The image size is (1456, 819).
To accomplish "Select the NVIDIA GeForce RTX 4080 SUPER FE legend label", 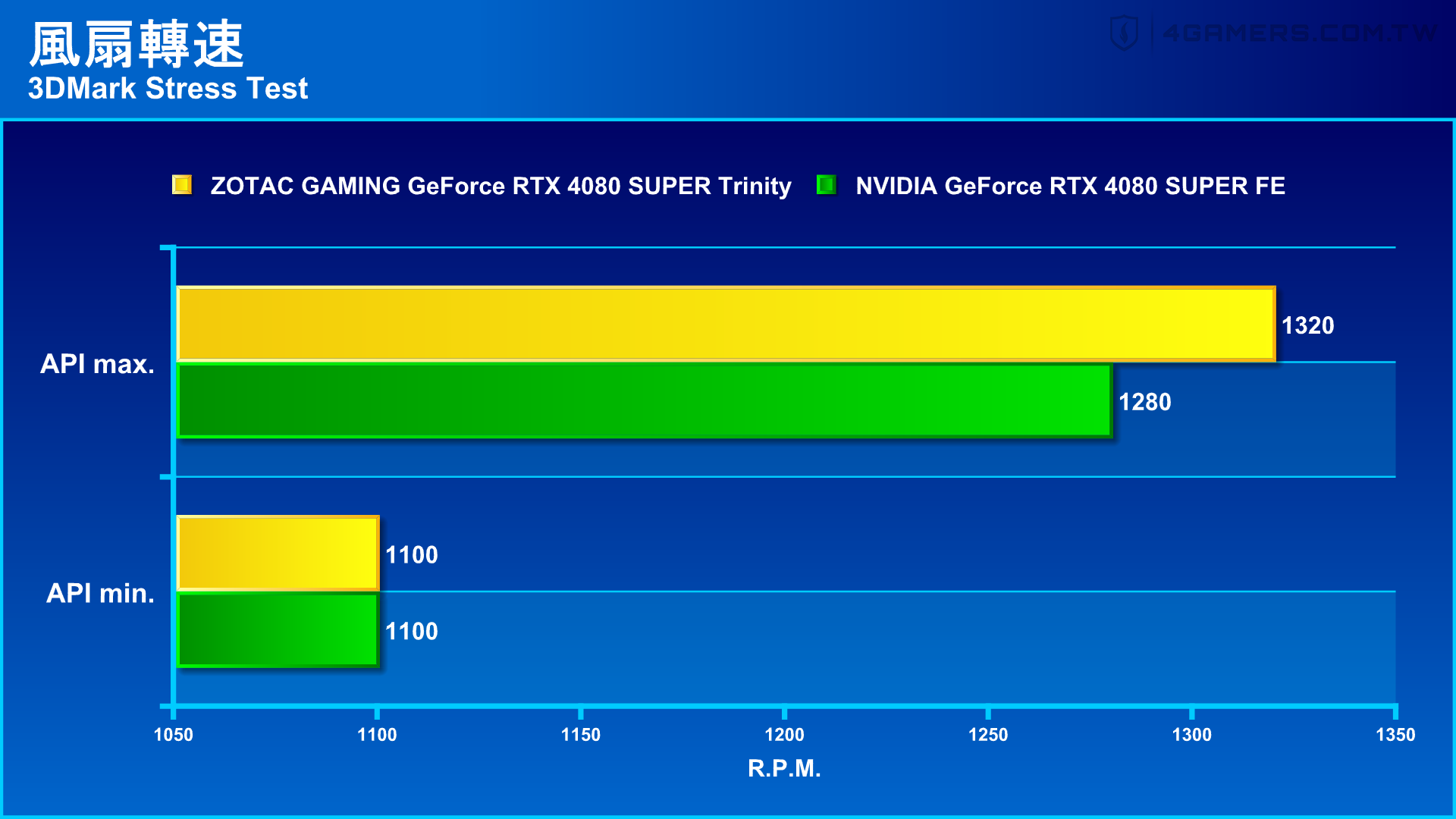I will [1070, 186].
